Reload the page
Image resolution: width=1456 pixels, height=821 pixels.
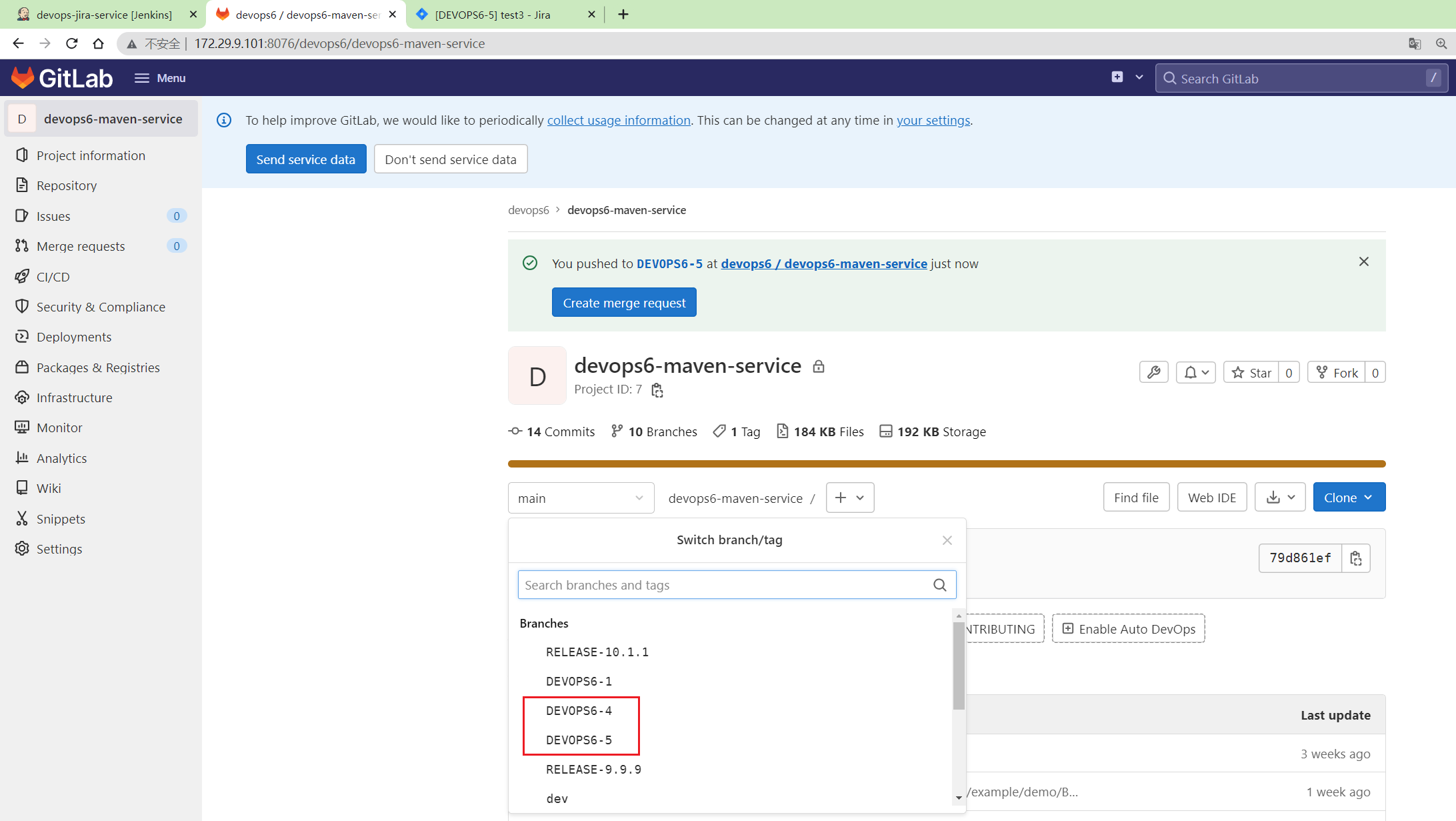click(x=71, y=43)
